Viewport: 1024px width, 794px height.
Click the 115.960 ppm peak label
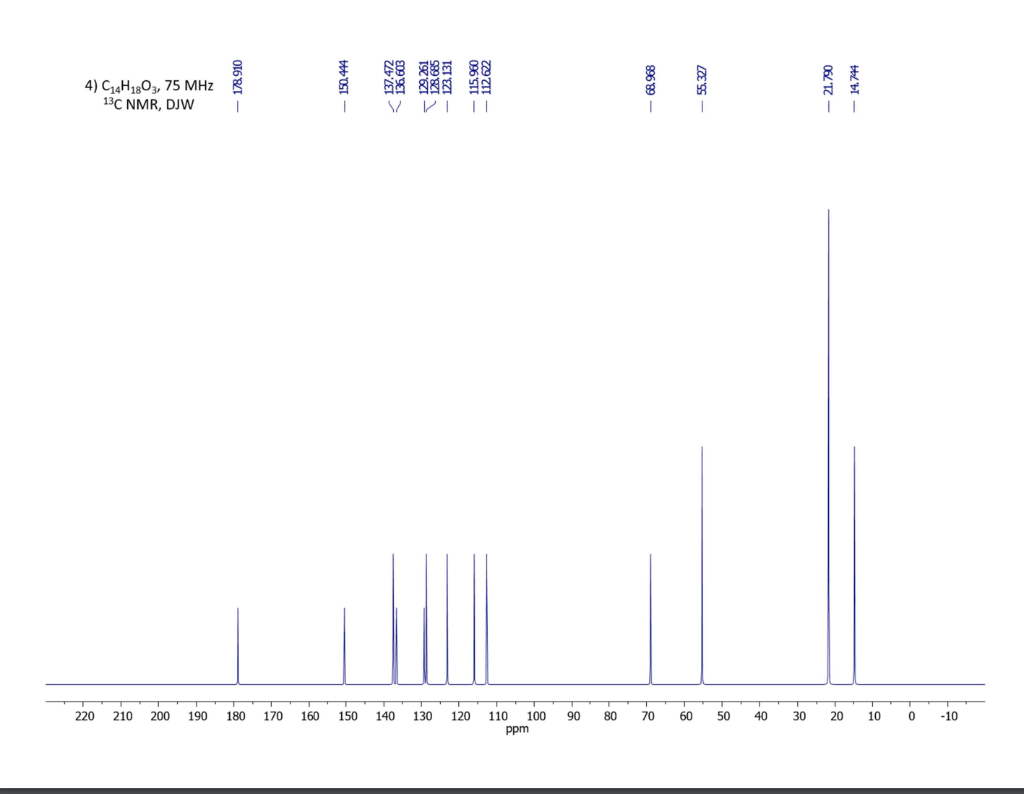pyautogui.click(x=472, y=78)
